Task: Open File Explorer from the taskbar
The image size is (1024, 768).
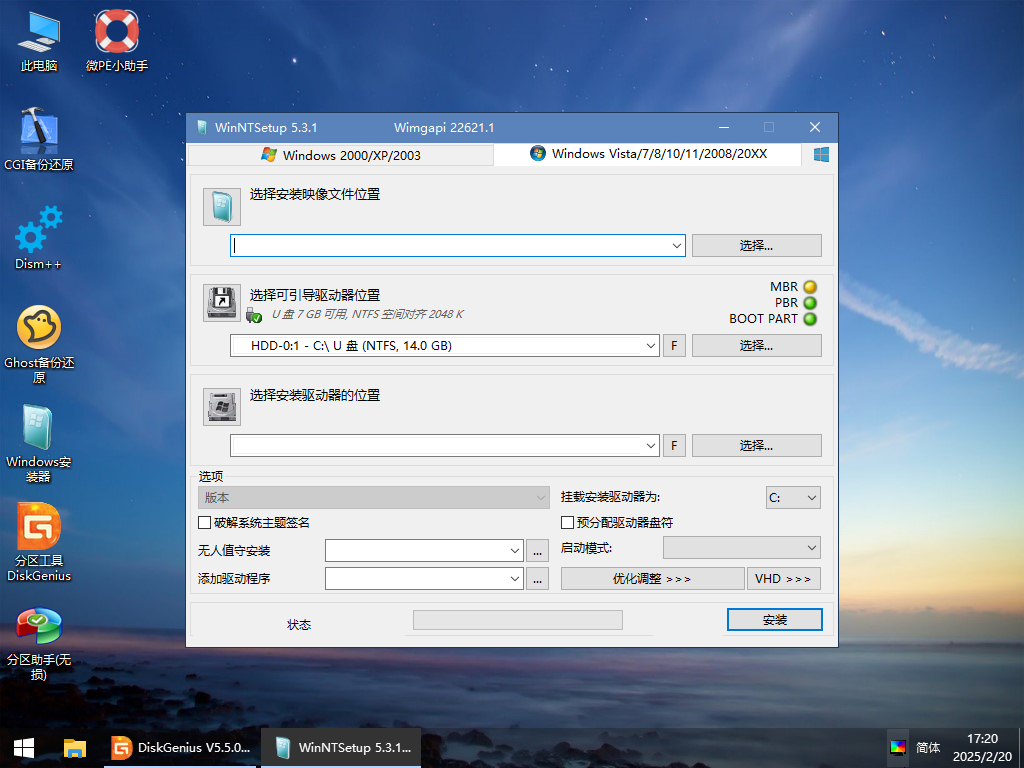Action: (x=75, y=748)
